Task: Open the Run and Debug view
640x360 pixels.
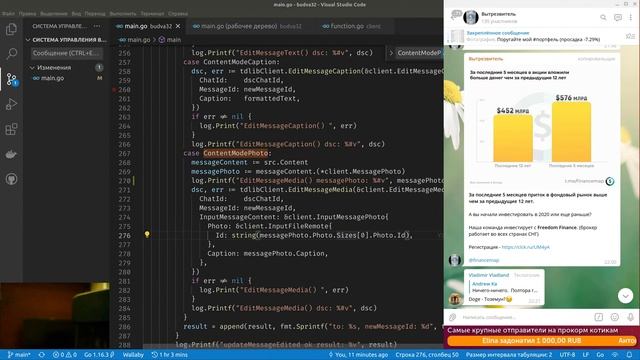Action: tap(11, 104)
